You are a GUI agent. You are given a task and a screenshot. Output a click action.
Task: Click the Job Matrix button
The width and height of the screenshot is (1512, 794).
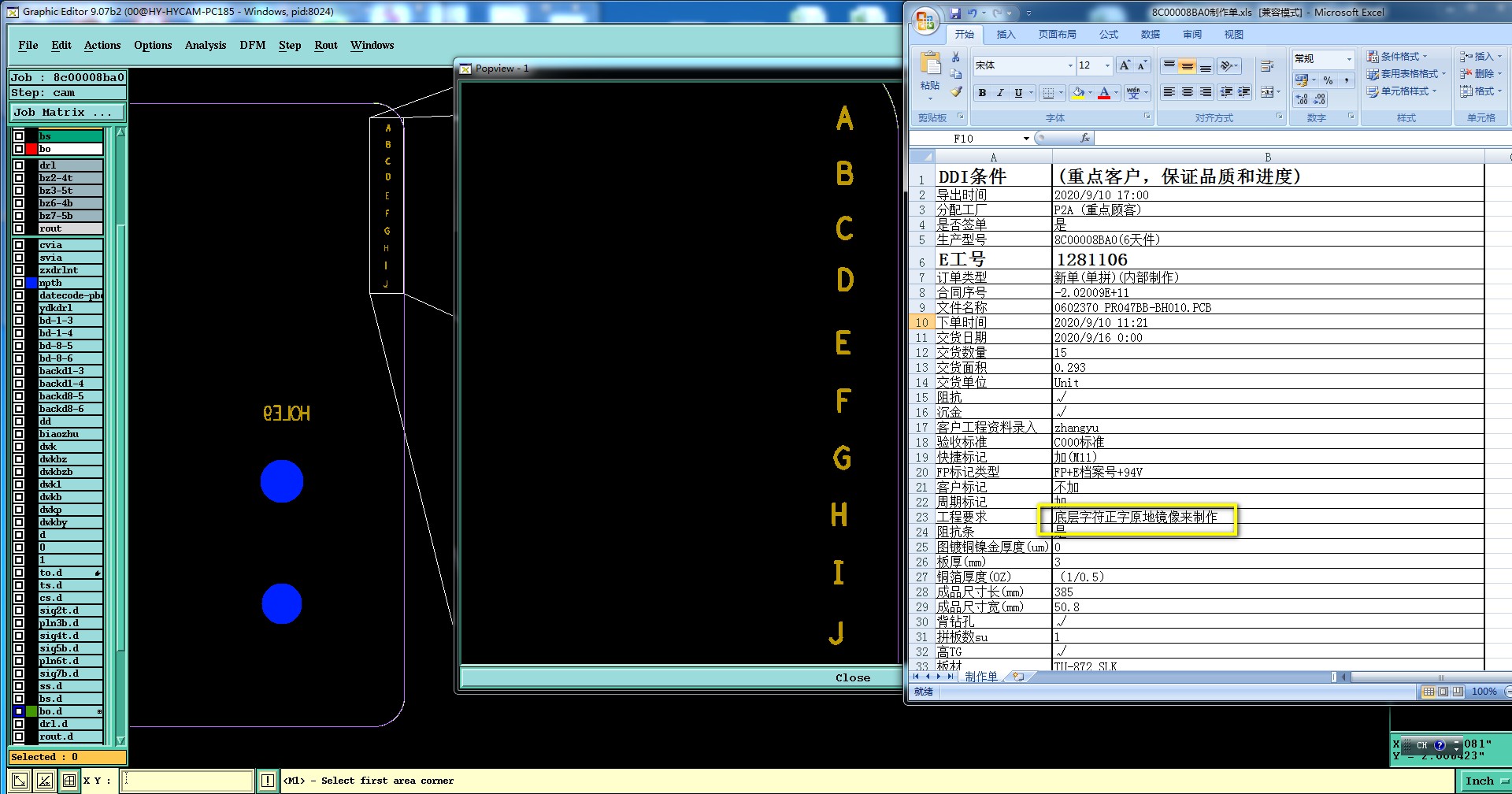click(x=67, y=113)
